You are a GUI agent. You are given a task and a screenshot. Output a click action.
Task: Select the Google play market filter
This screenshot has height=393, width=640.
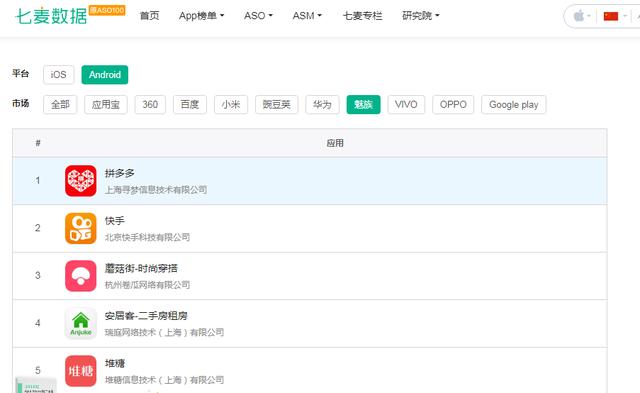click(513, 104)
